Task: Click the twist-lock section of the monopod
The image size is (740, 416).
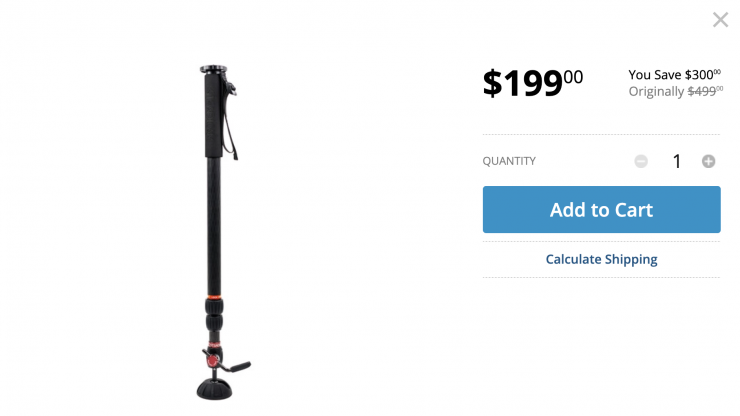Action: click(214, 317)
